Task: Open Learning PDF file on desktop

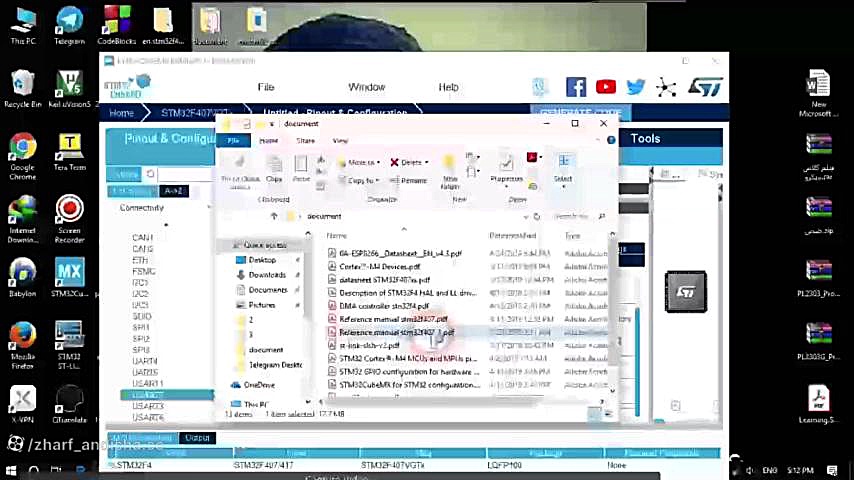Action: [x=819, y=404]
